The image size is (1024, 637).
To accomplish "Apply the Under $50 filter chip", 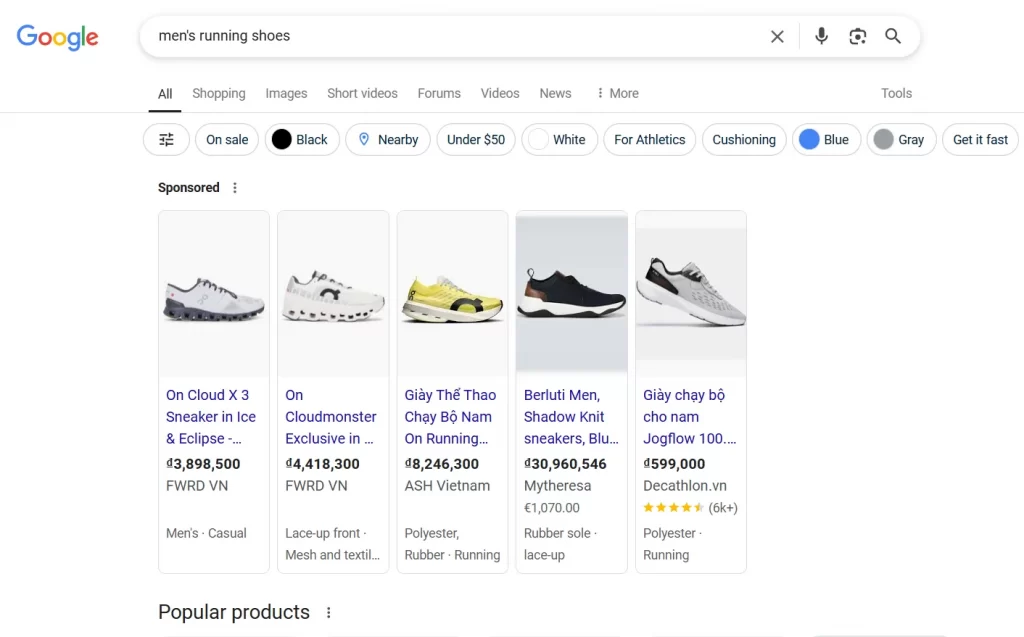I will pyautogui.click(x=475, y=139).
